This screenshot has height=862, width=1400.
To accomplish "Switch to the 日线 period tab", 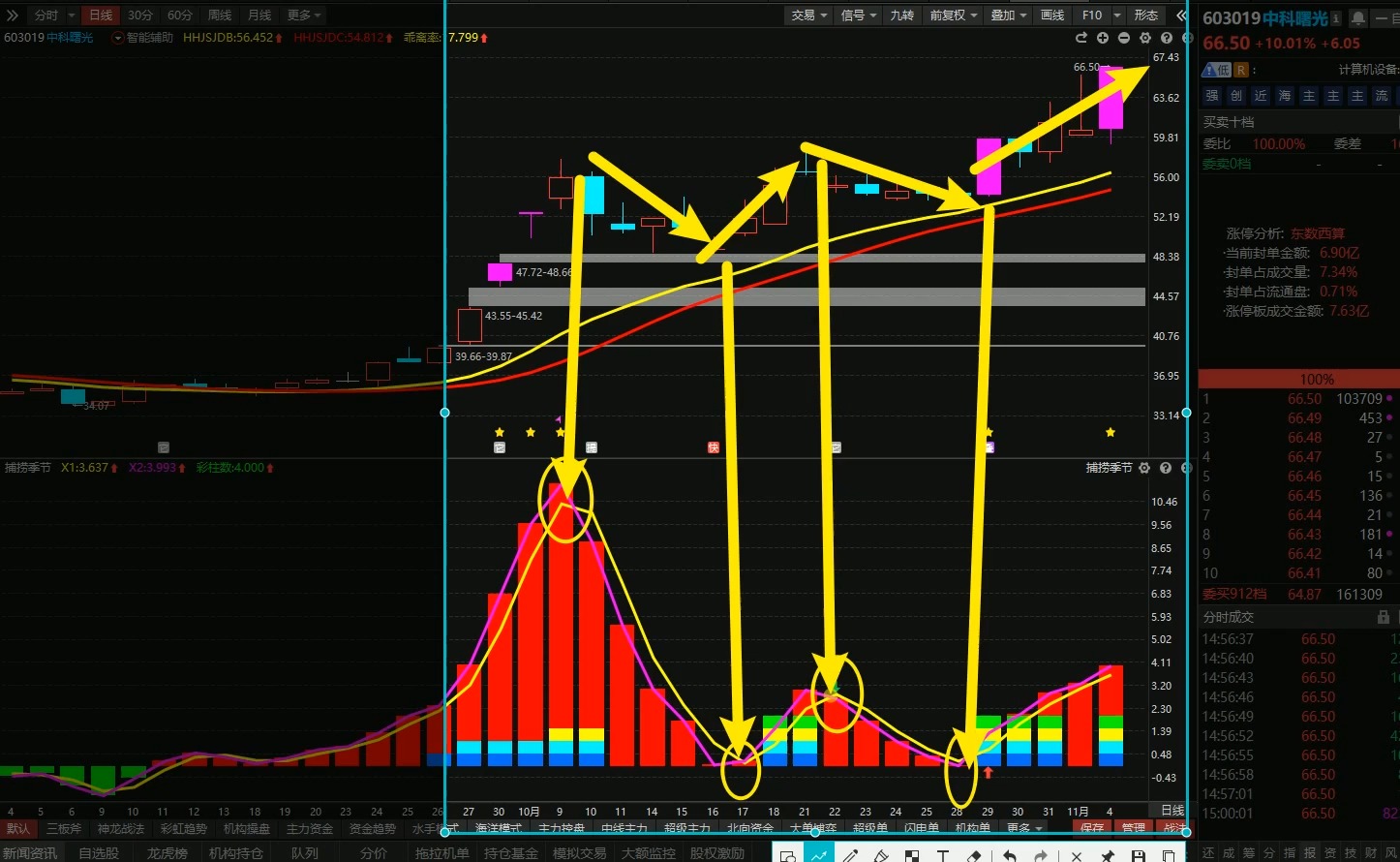I will point(101,15).
